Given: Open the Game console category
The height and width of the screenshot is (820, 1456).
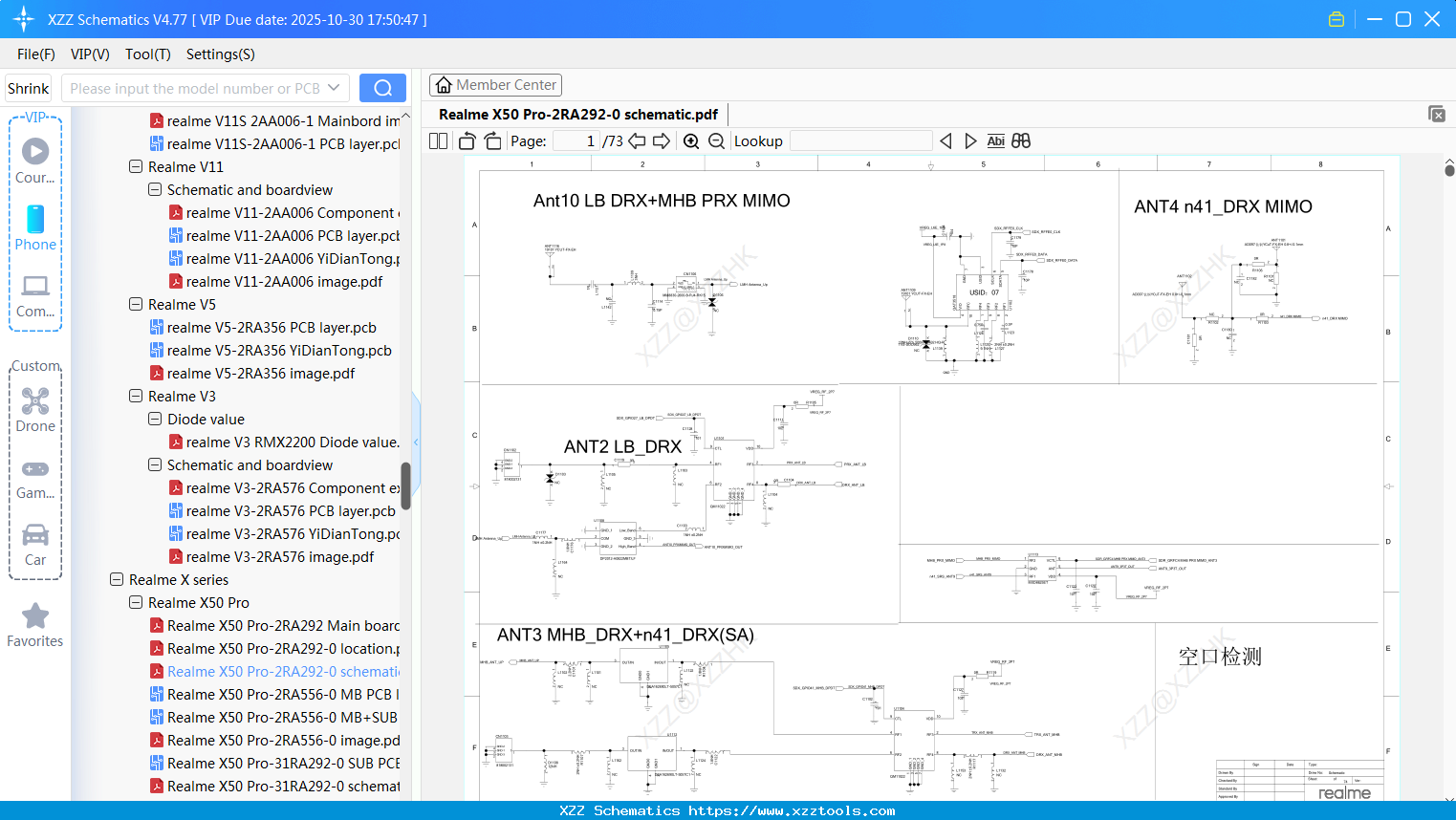Looking at the screenshot, I should pos(35,478).
